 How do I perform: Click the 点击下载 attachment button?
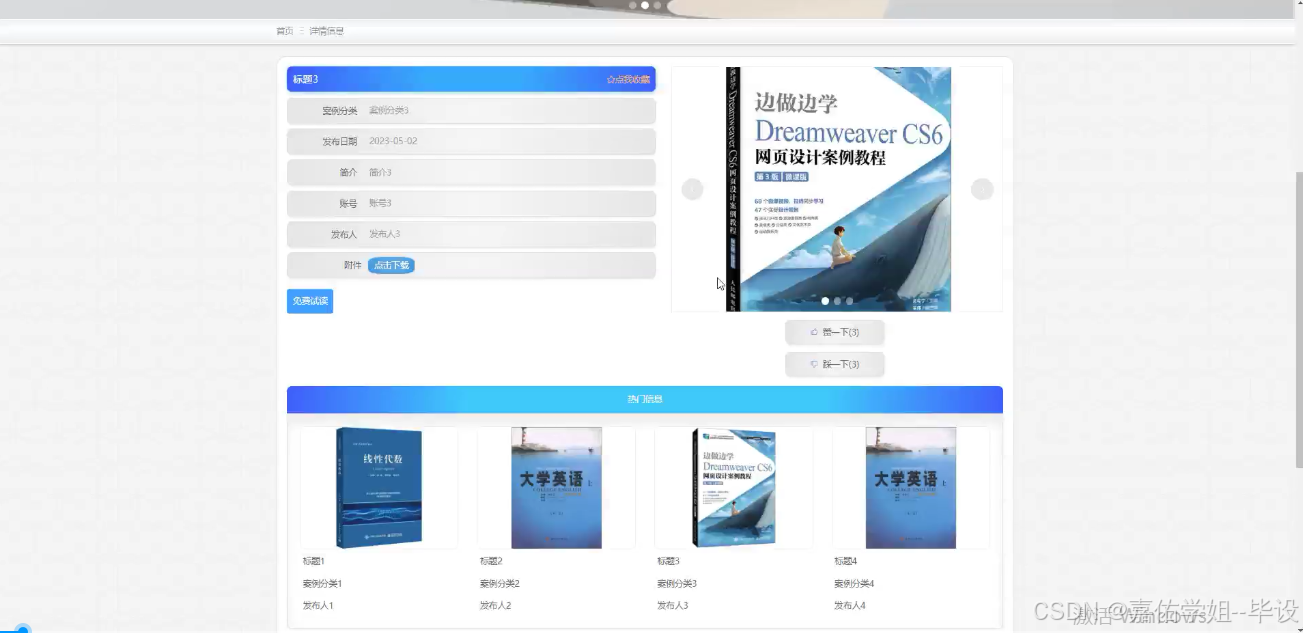tap(391, 265)
